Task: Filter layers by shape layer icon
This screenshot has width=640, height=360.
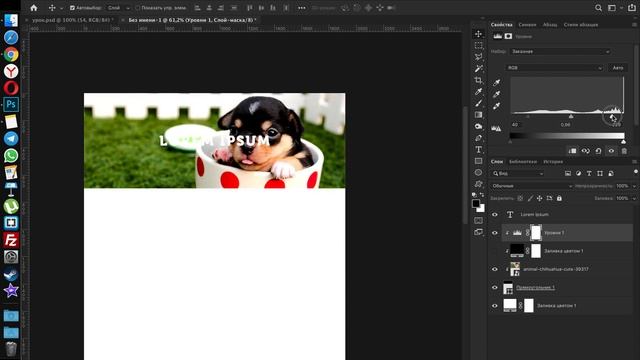Action: 600,173
